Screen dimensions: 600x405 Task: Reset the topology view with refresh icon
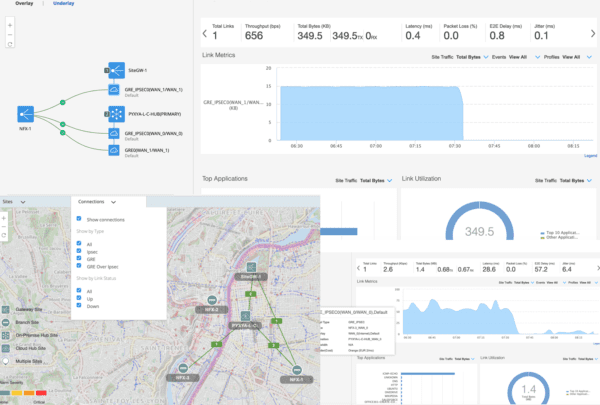9,44
